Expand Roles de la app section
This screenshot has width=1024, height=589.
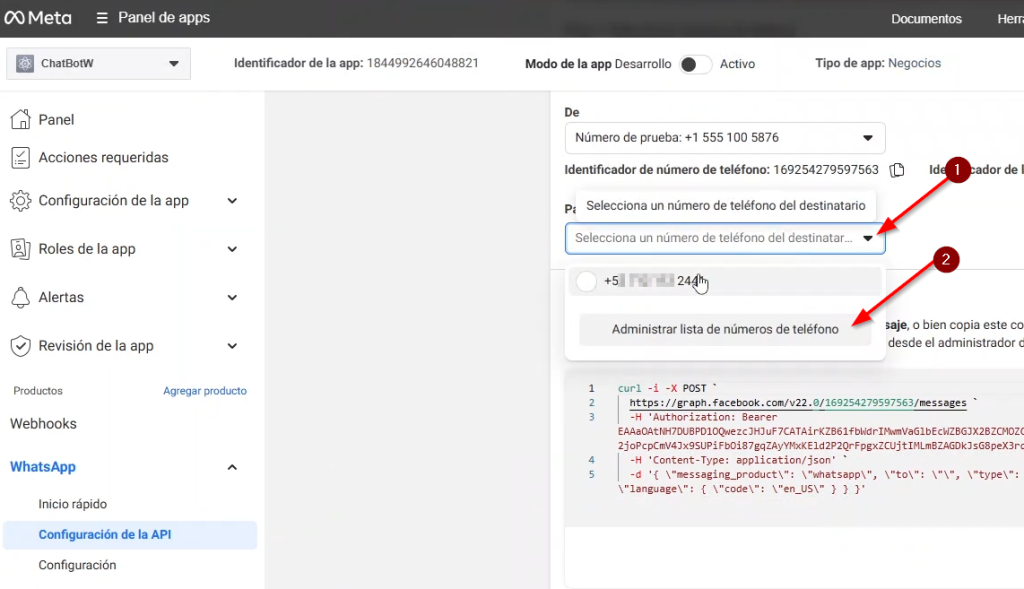pyautogui.click(x=232, y=249)
